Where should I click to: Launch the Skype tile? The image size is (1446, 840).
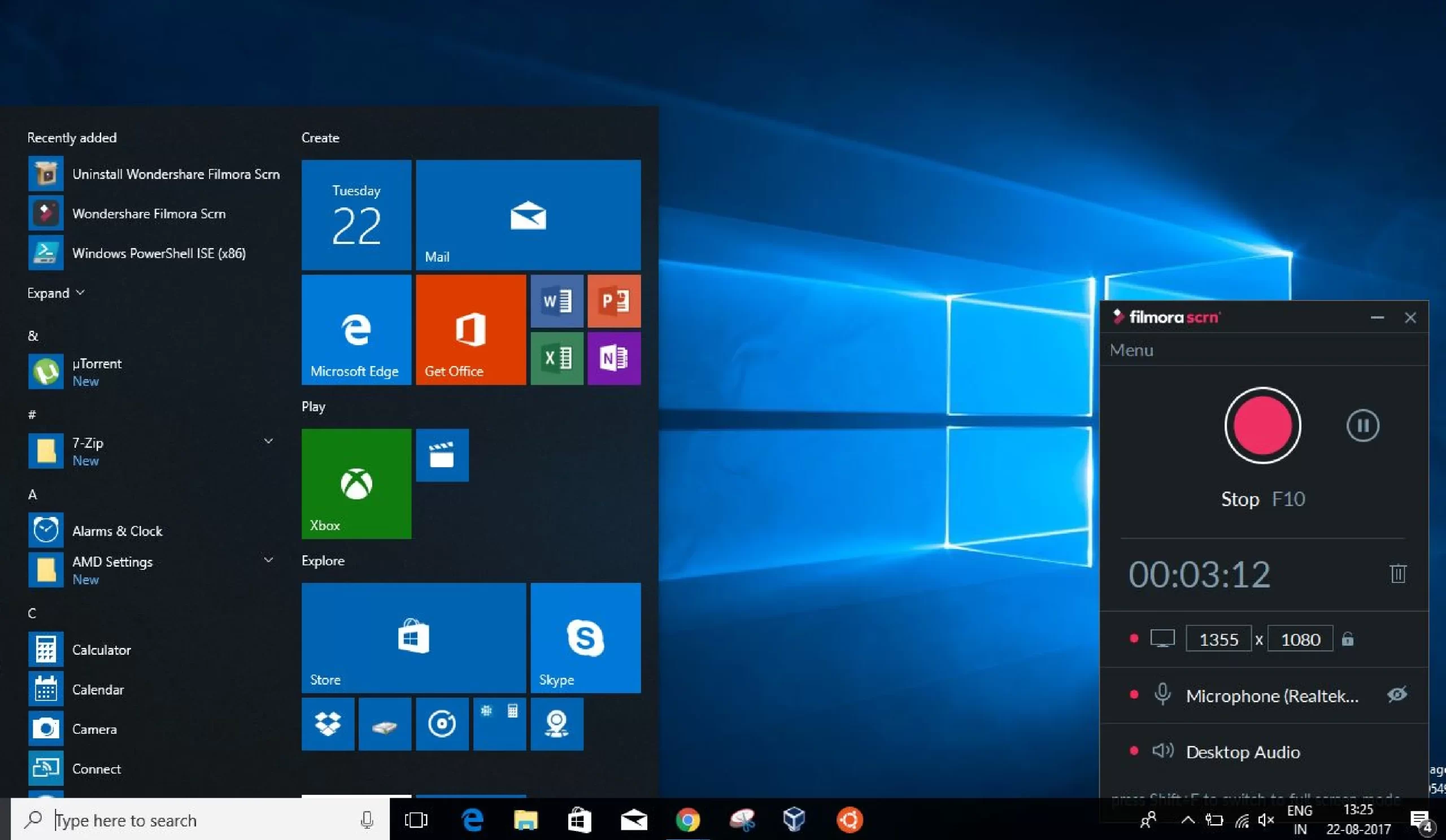pos(585,638)
